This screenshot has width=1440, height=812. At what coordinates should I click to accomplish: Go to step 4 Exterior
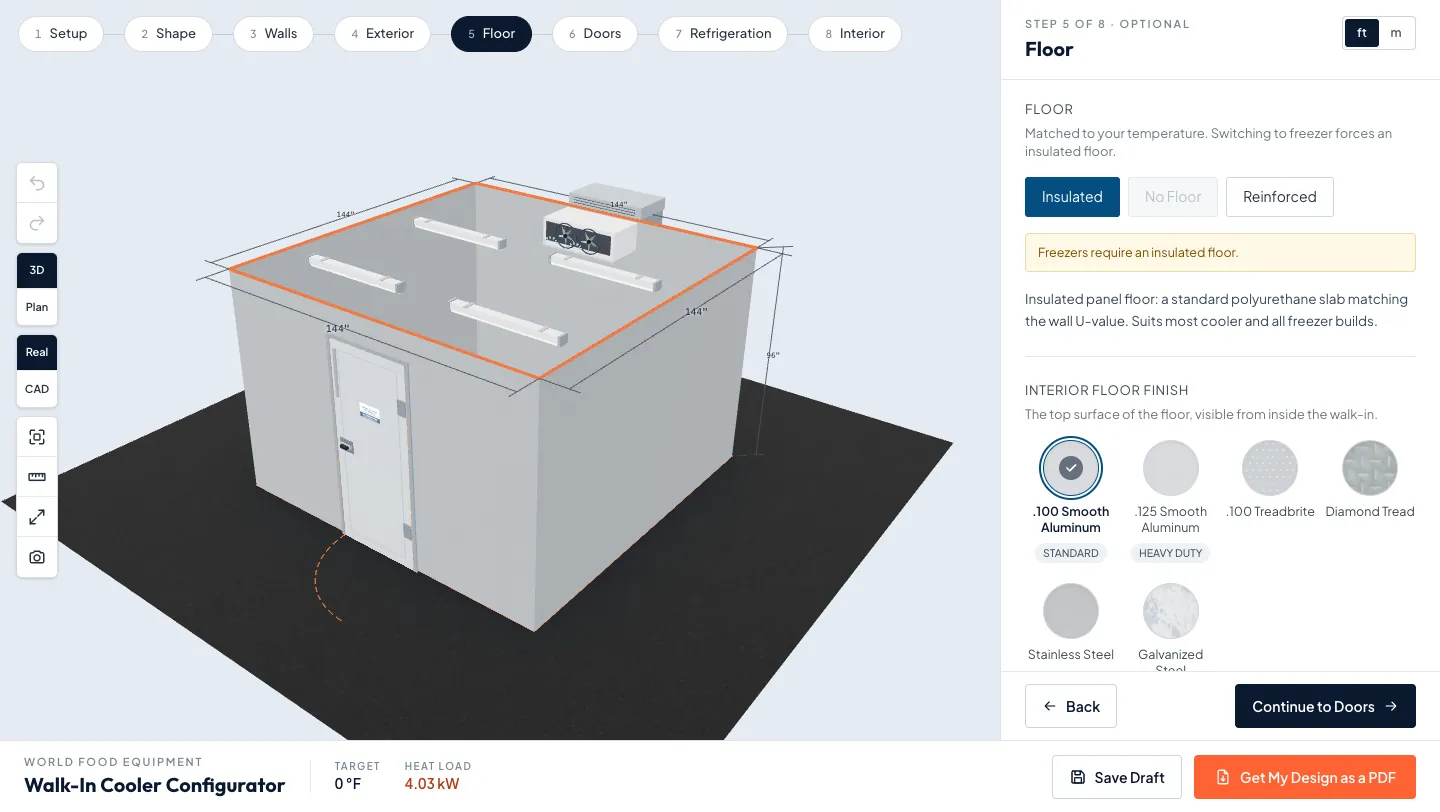click(382, 34)
